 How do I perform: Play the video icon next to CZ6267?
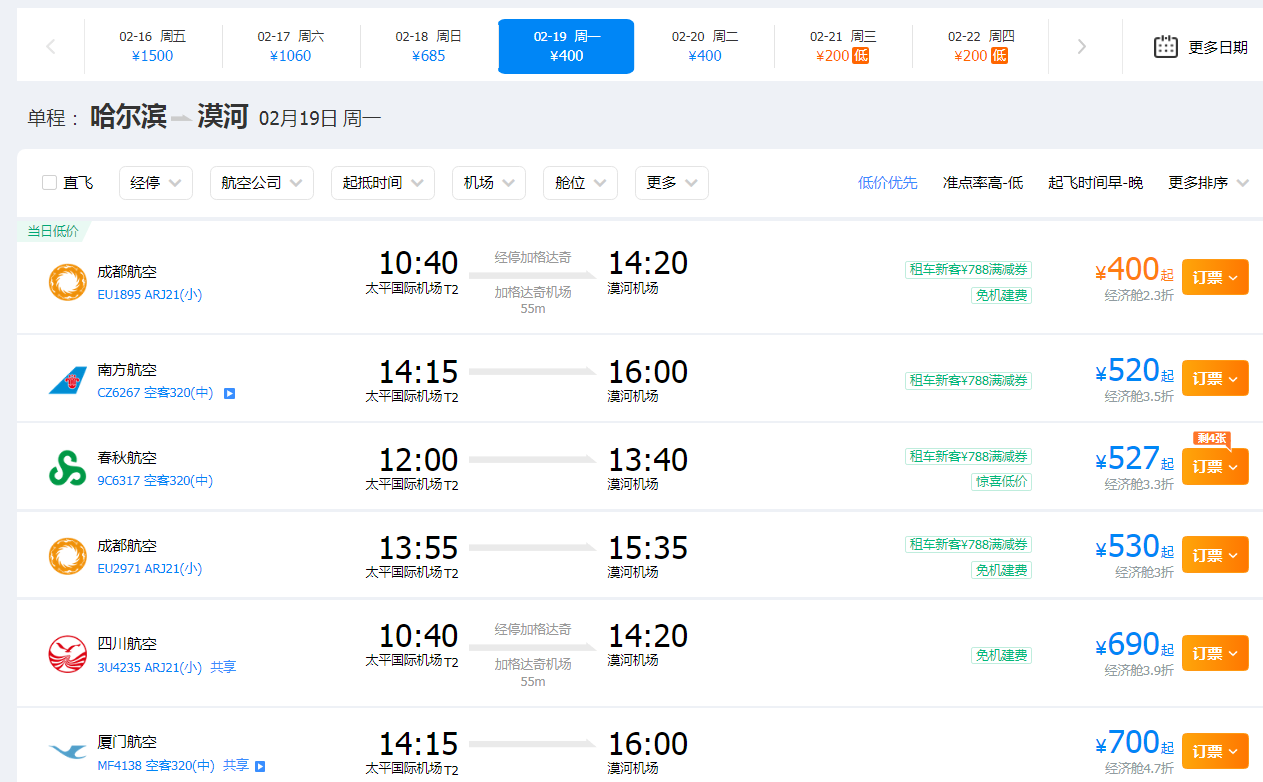point(229,393)
